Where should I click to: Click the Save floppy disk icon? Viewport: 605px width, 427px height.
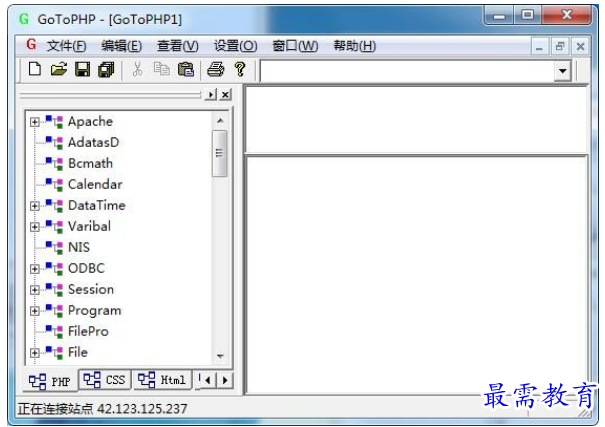pos(82,69)
